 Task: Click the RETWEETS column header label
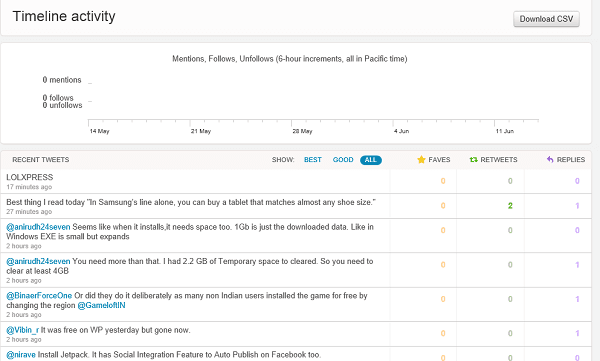point(499,160)
